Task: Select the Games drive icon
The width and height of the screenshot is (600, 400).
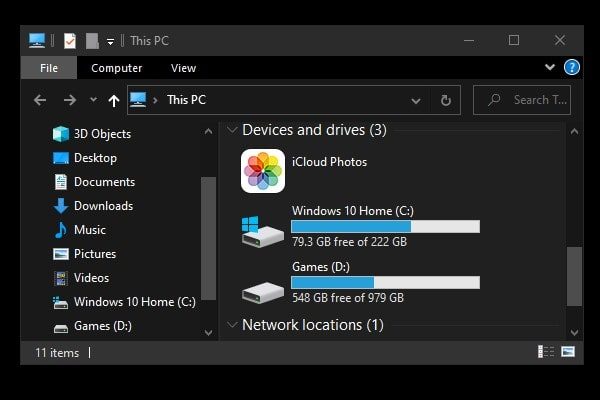Action: tap(263, 292)
